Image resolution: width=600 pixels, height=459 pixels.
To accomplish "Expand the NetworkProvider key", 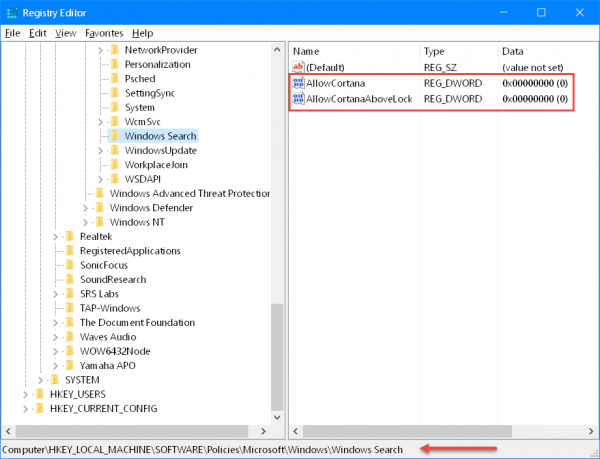I will [100, 50].
